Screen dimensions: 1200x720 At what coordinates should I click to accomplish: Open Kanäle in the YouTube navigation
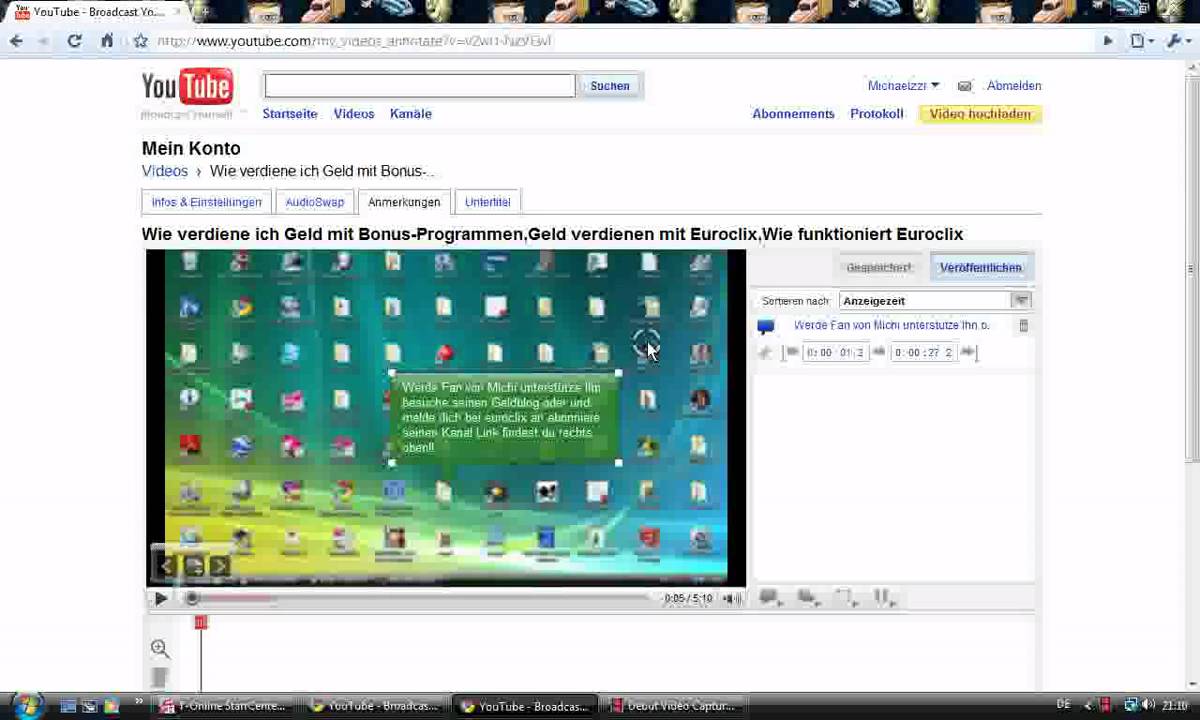[x=411, y=114]
